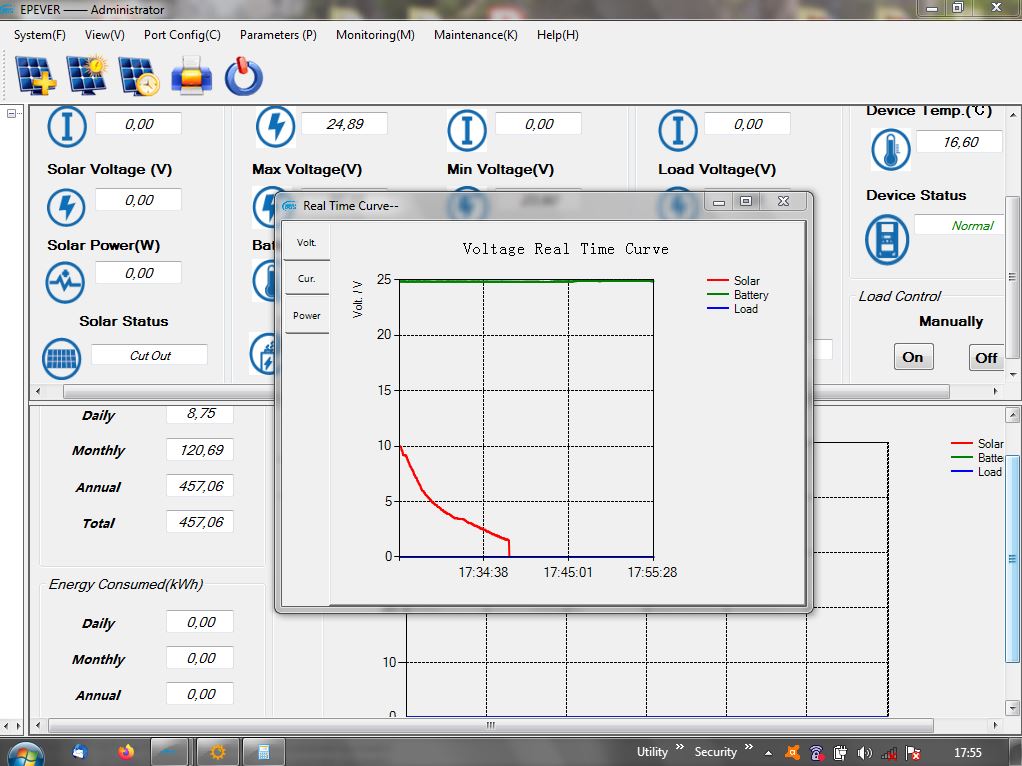This screenshot has width=1022, height=766.
Task: Click the Monthly energy generated value field
Action: coord(200,450)
